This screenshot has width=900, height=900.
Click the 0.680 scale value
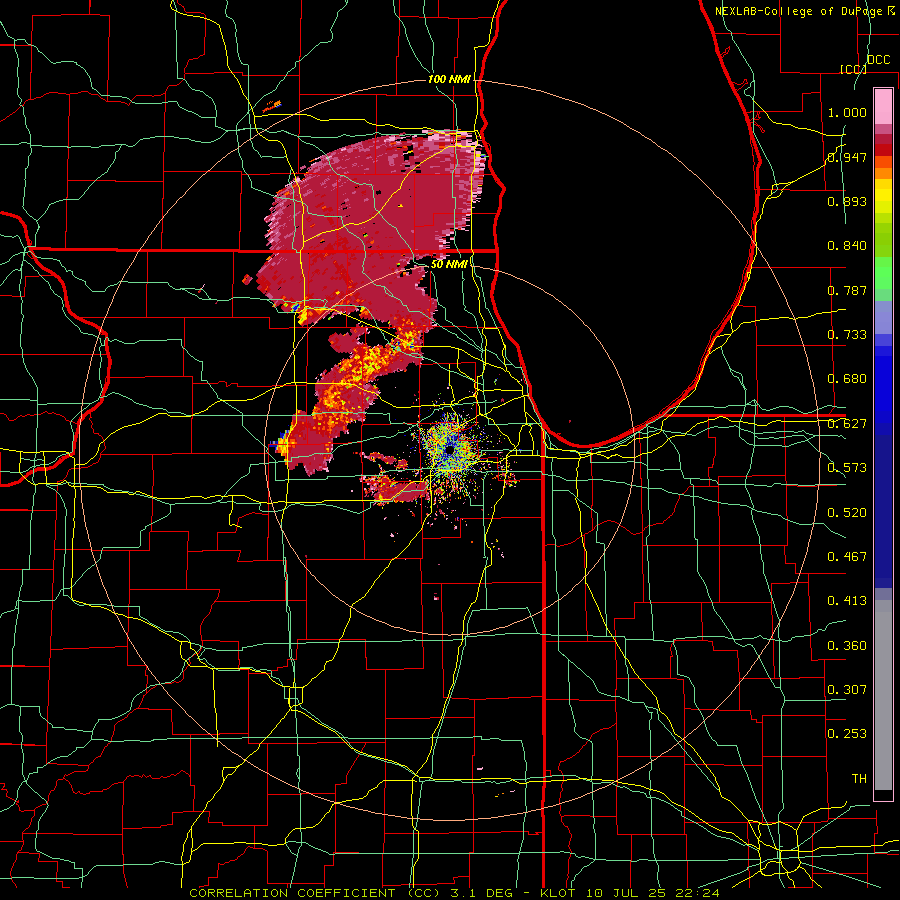[847, 379]
